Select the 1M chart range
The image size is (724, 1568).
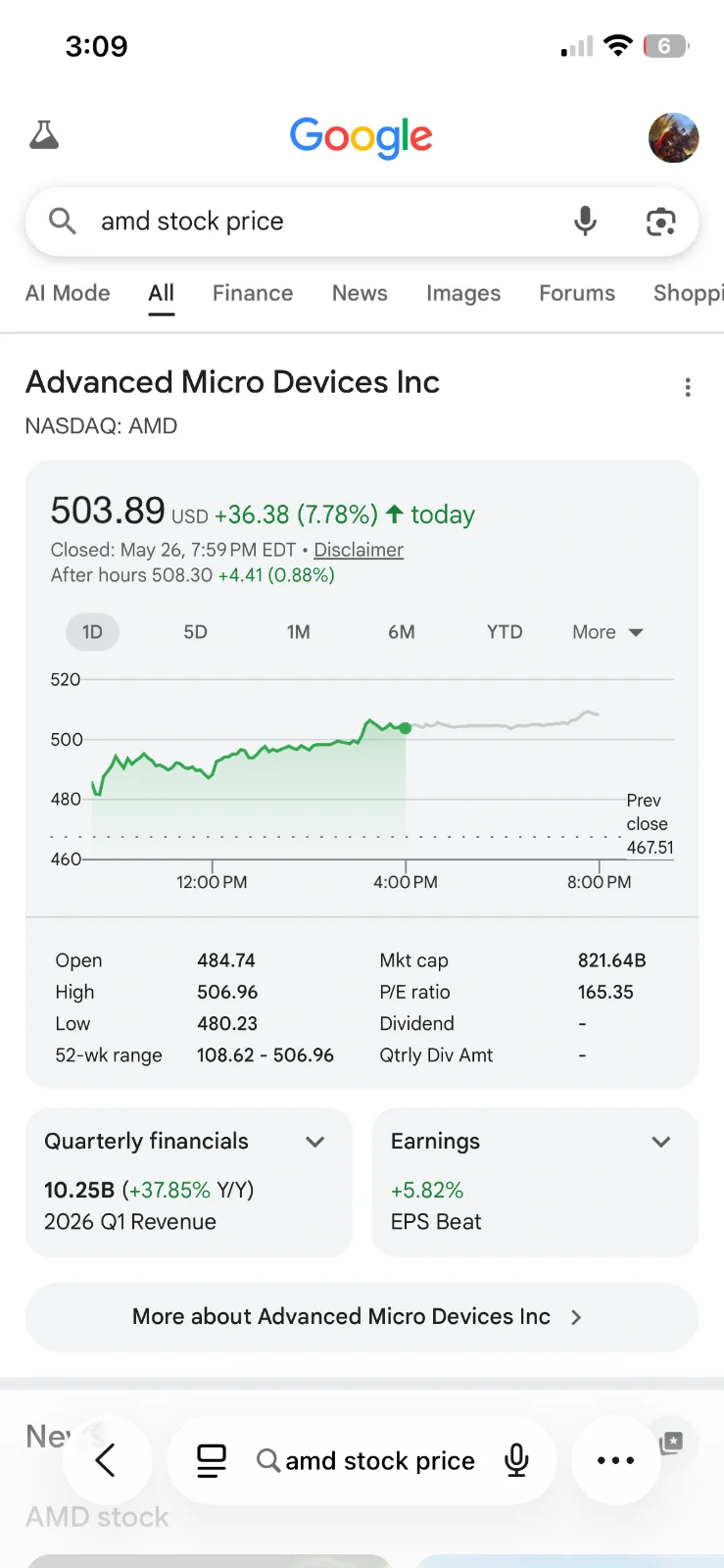pyautogui.click(x=299, y=632)
